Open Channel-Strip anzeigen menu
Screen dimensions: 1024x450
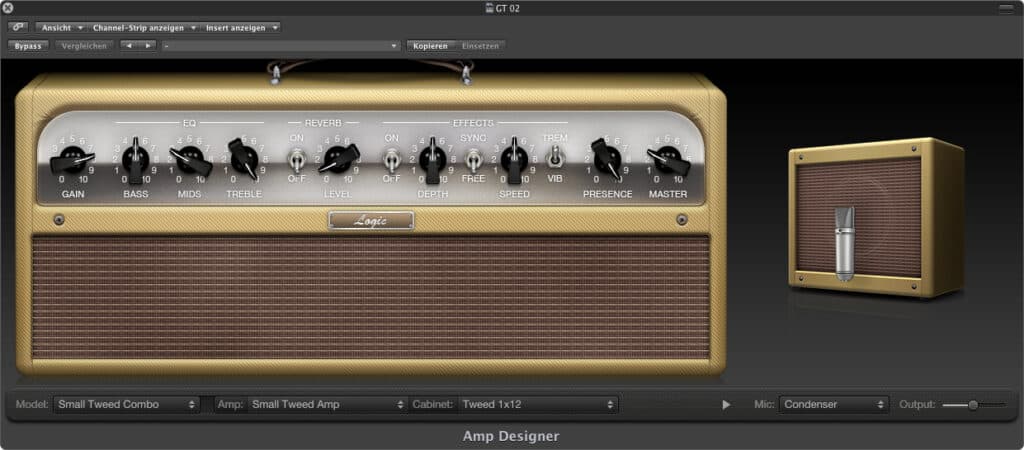(142, 27)
